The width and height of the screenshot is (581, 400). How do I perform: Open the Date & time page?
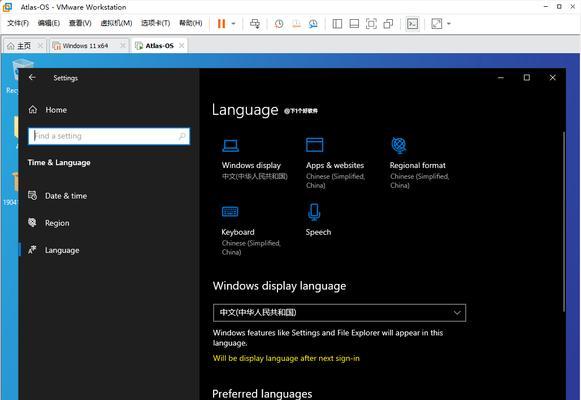pyautogui.click(x=58, y=196)
